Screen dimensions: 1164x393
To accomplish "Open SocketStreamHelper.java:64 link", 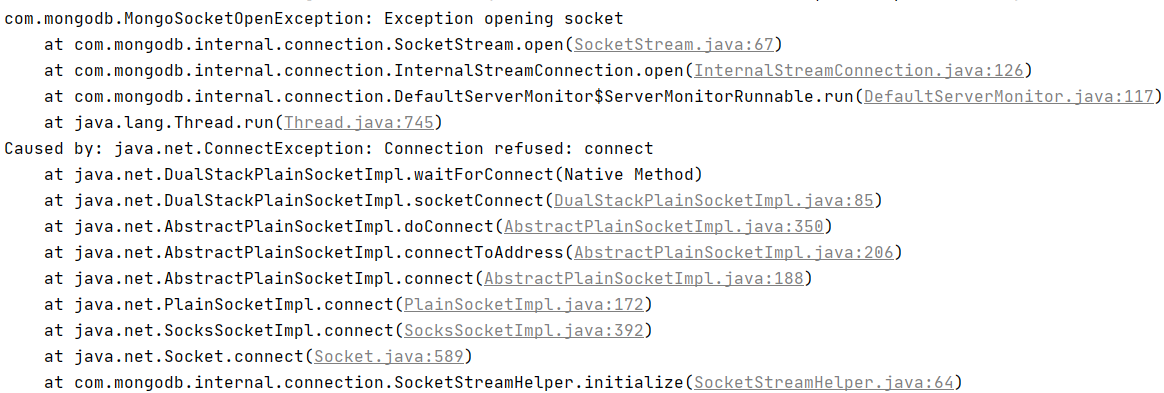I will [x=823, y=383].
